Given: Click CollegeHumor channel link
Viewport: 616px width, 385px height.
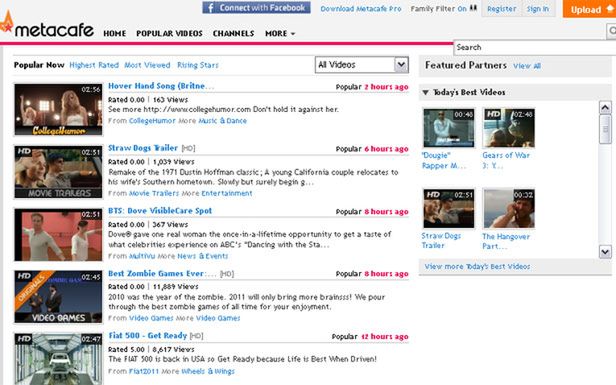Looking at the screenshot, I should click(x=152, y=121).
